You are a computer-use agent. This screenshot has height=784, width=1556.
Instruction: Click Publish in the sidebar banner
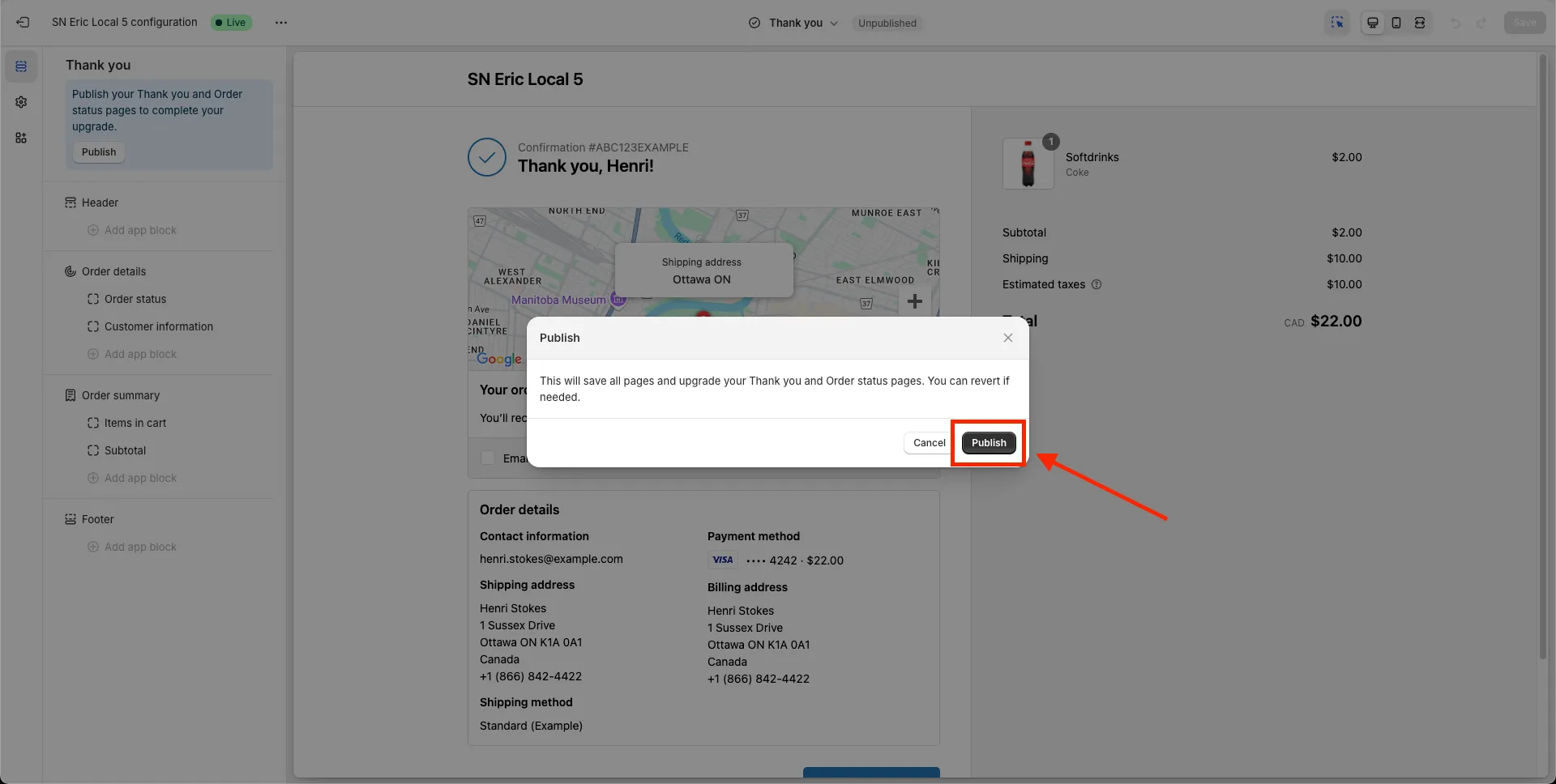click(x=99, y=152)
